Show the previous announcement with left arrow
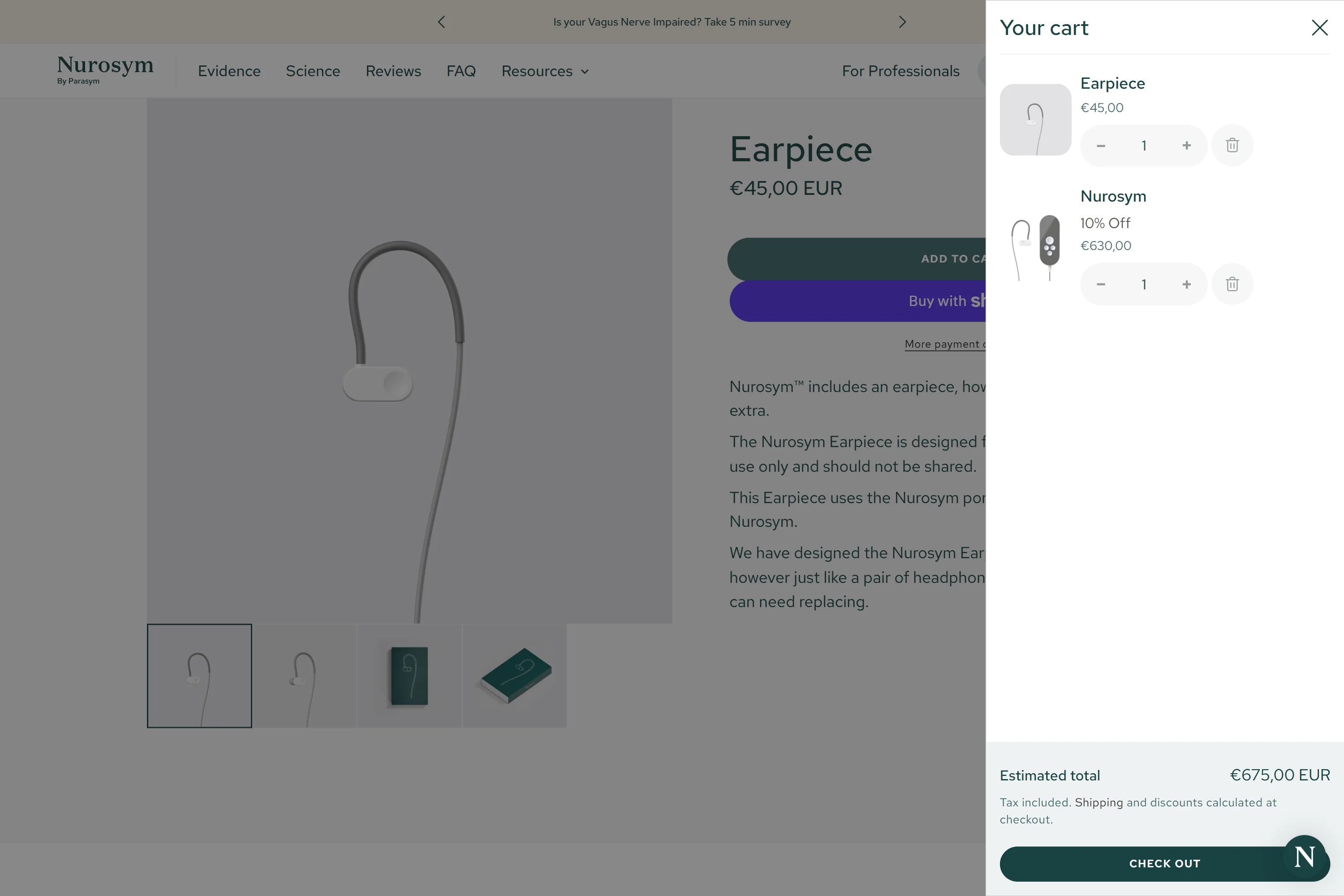The width and height of the screenshot is (1344, 896). point(441,22)
